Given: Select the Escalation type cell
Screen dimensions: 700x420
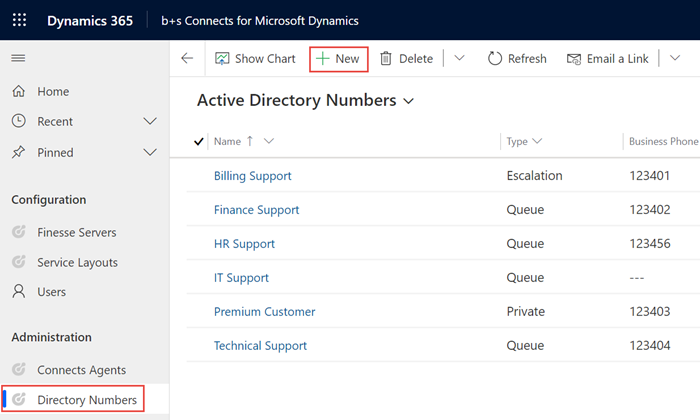Looking at the screenshot, I should (534, 175).
